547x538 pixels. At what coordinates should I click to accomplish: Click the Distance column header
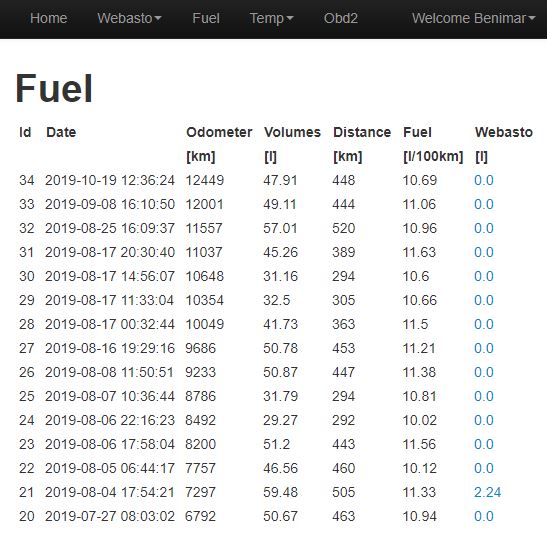click(x=362, y=132)
